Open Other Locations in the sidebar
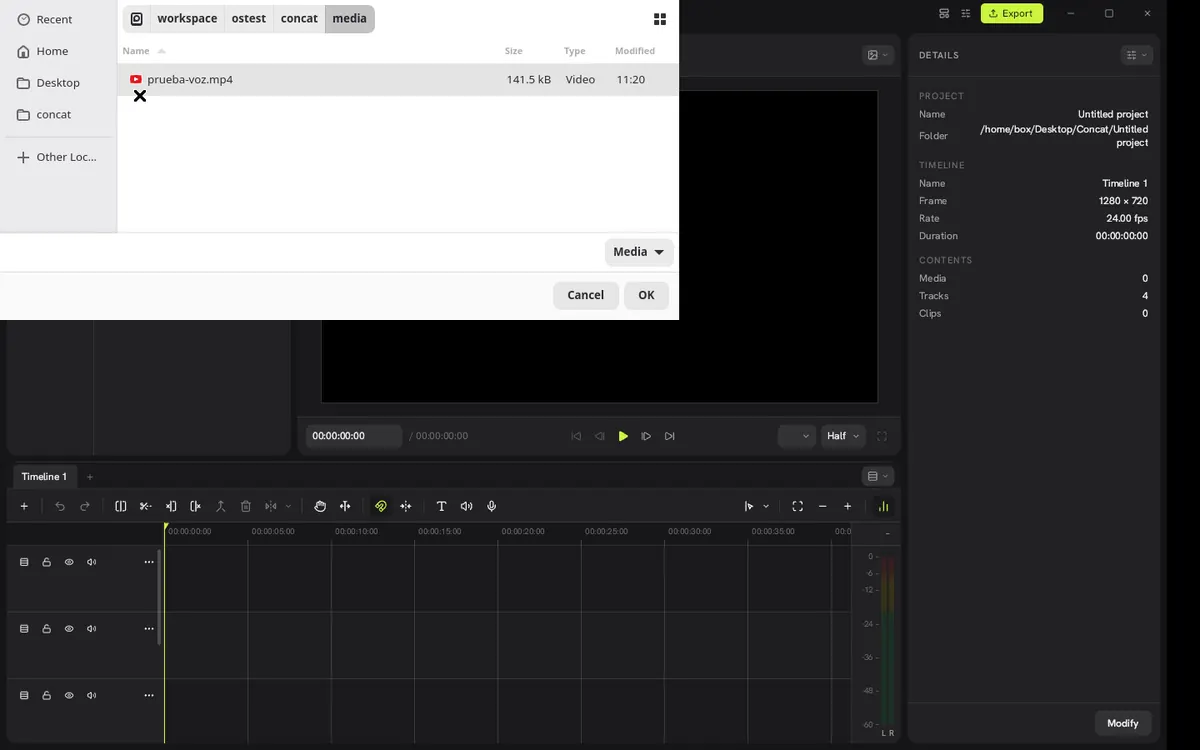The width and height of the screenshot is (1200, 750). click(x=58, y=157)
